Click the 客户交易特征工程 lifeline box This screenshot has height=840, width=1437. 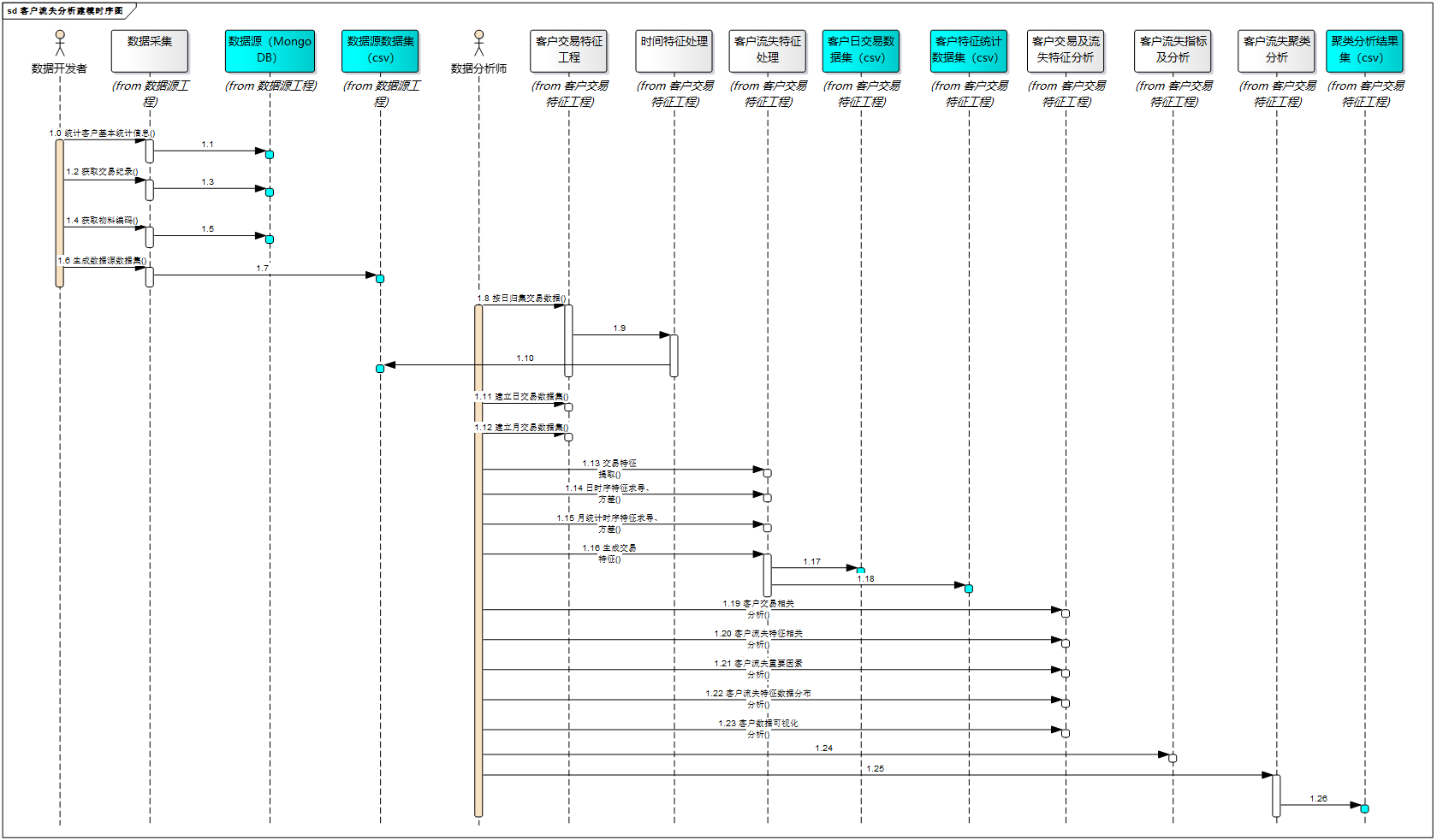pyautogui.click(x=568, y=50)
